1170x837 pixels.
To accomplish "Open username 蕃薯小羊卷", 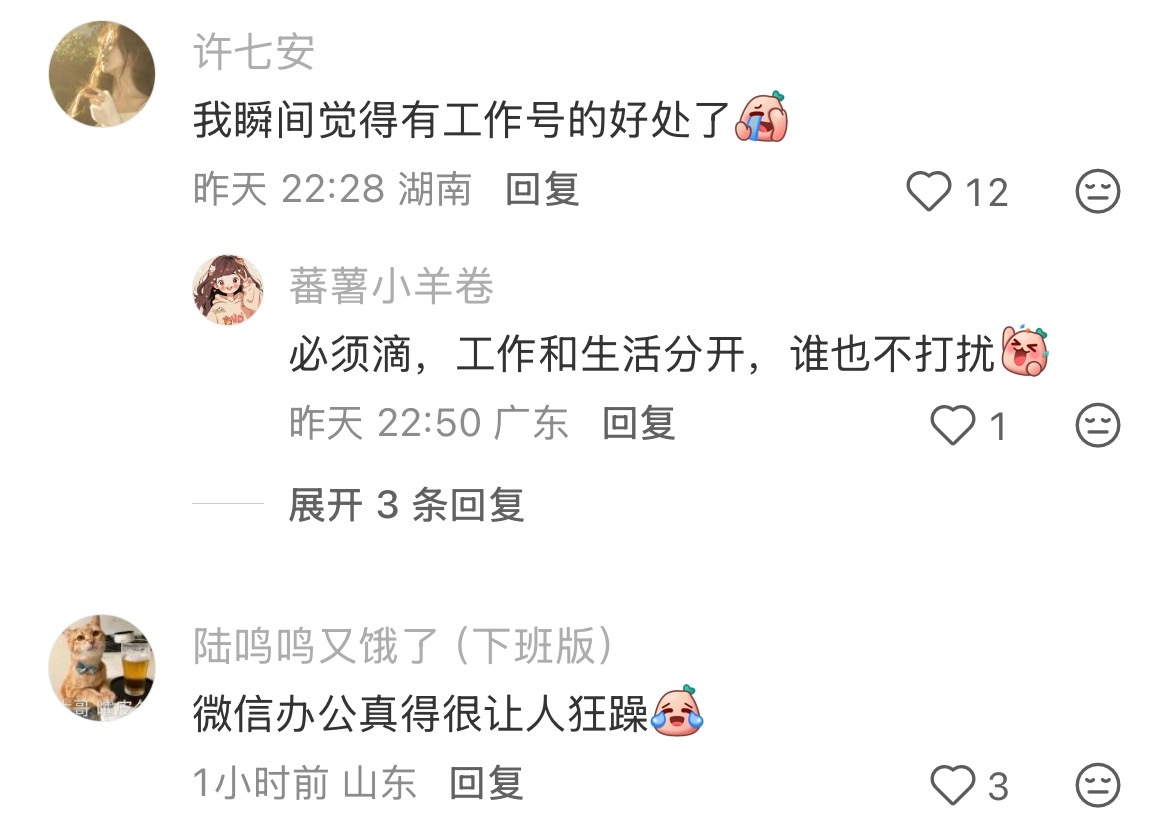I will pyautogui.click(x=391, y=286).
